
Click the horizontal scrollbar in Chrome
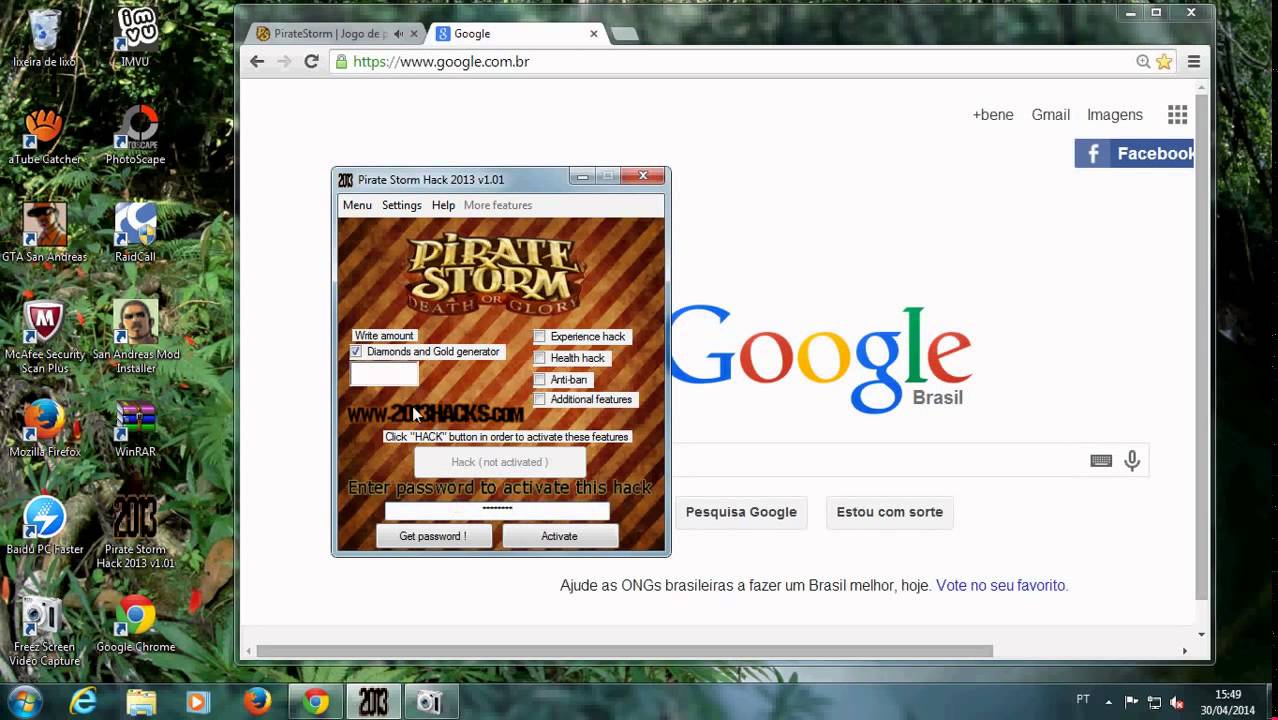click(x=625, y=651)
